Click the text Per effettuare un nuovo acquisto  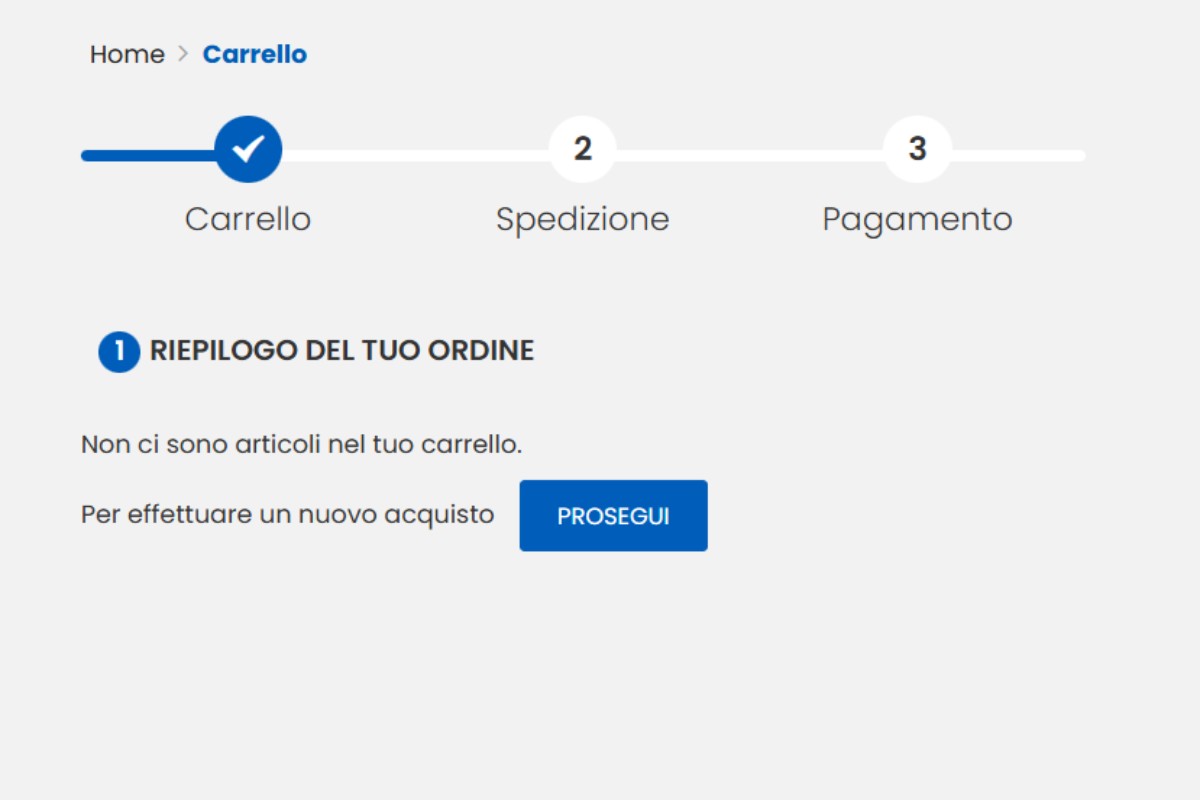click(x=286, y=514)
